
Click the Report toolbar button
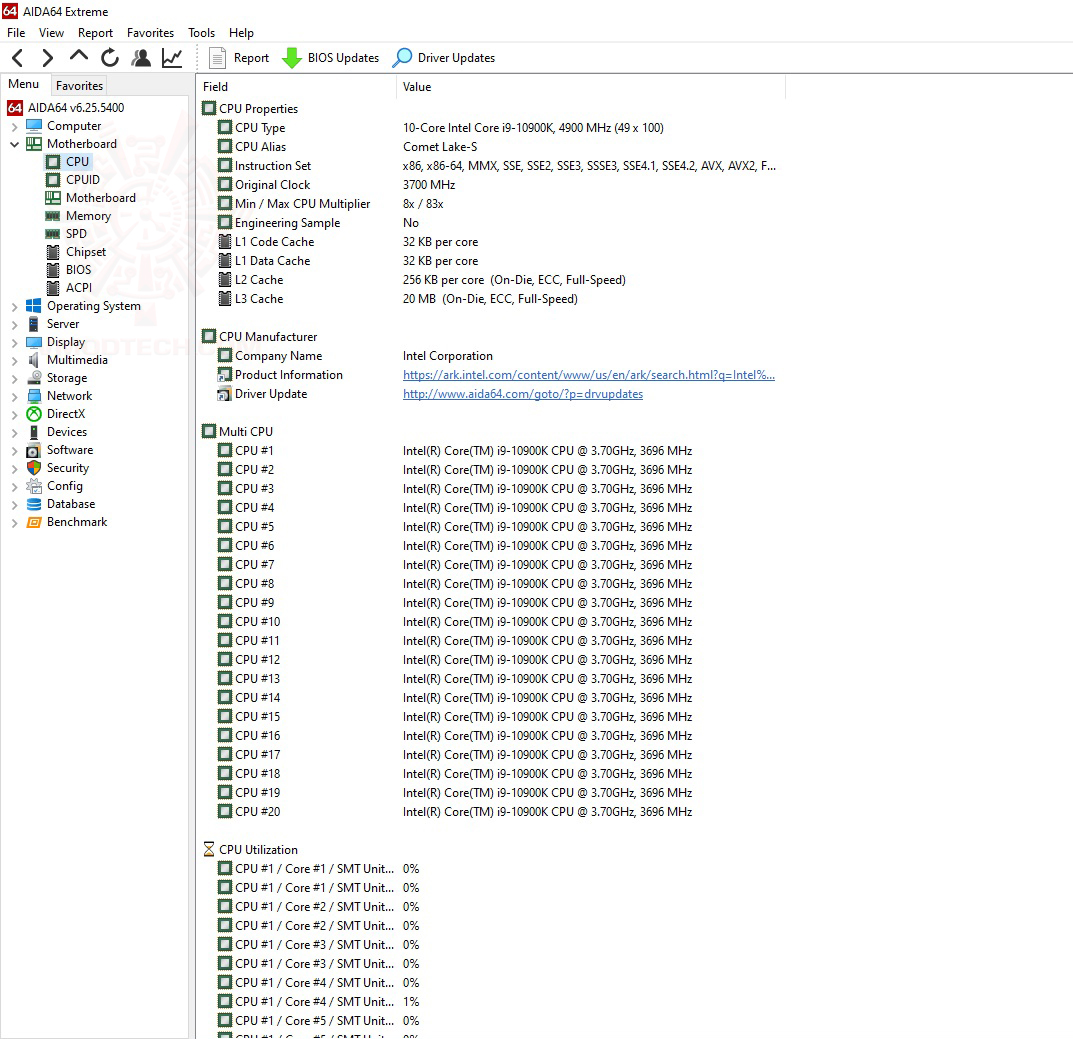239,58
